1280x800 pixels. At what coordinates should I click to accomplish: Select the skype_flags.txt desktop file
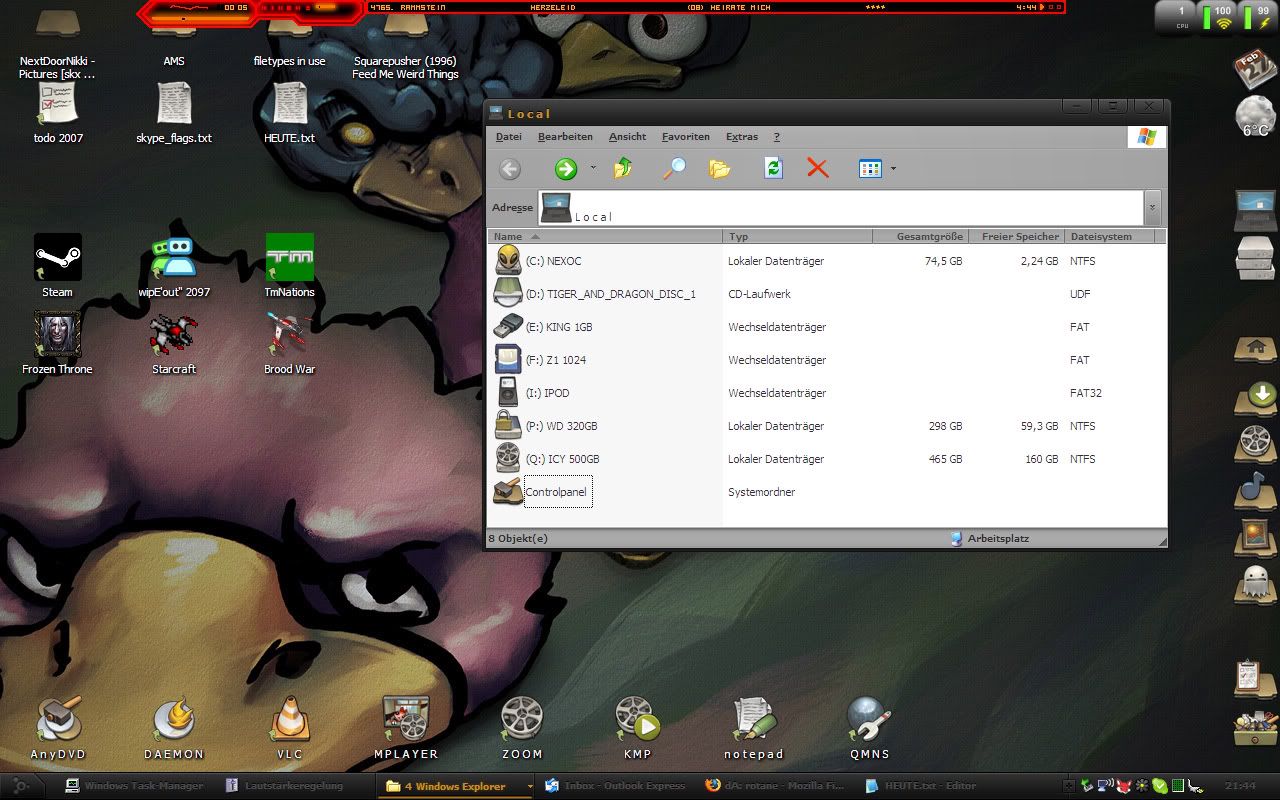[x=174, y=112]
